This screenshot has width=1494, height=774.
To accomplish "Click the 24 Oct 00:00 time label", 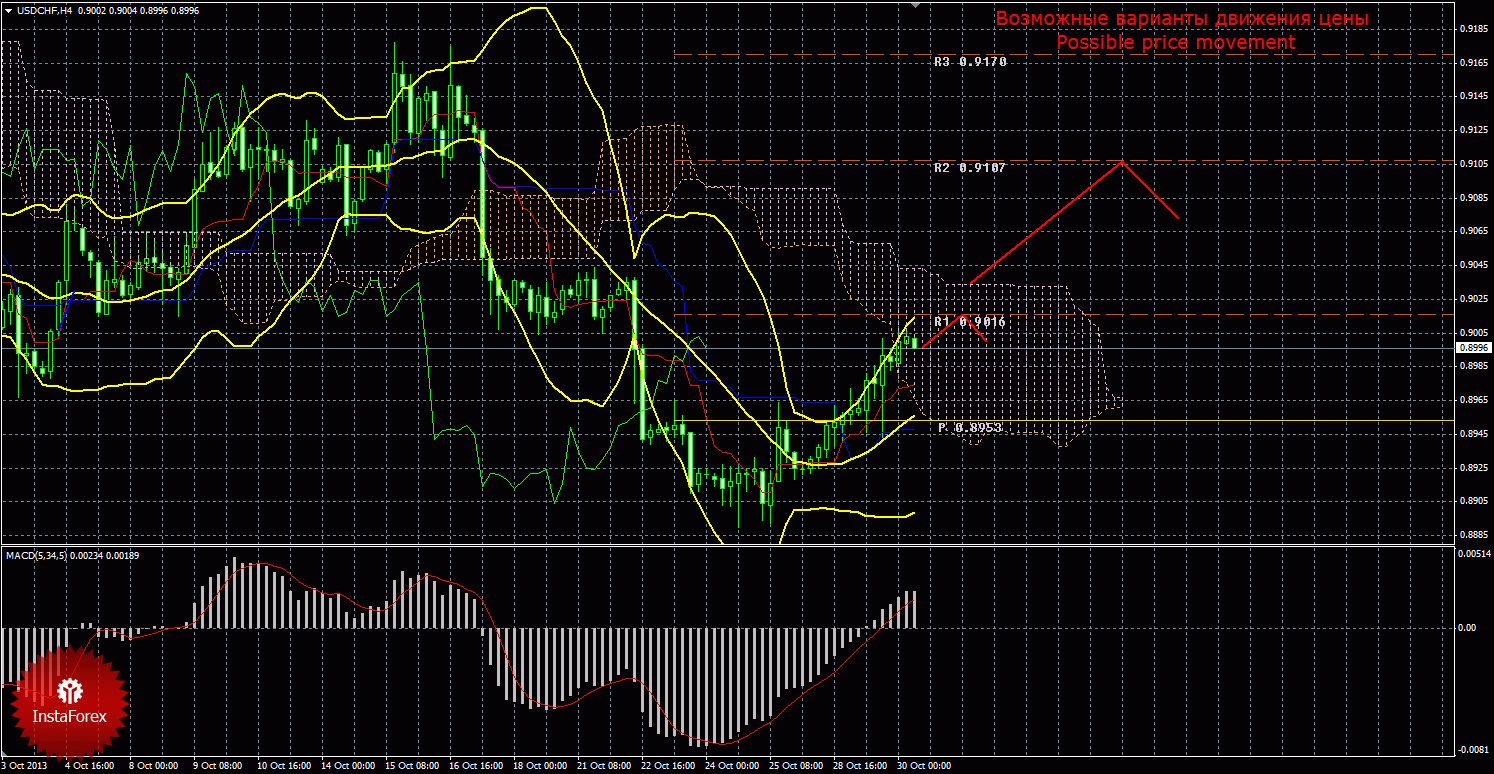I will (732, 766).
